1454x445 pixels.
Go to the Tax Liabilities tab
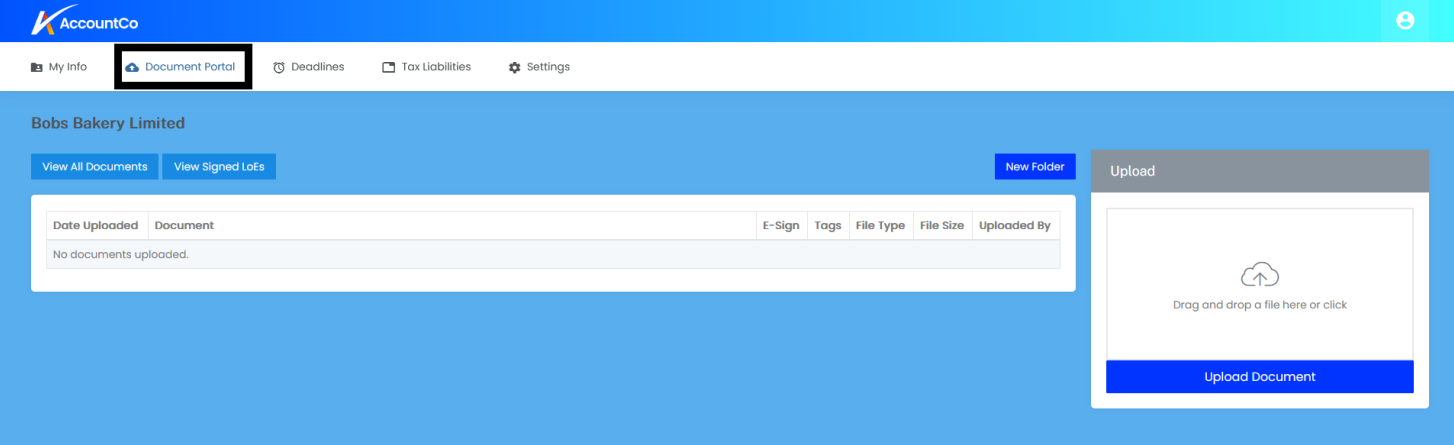pos(427,67)
